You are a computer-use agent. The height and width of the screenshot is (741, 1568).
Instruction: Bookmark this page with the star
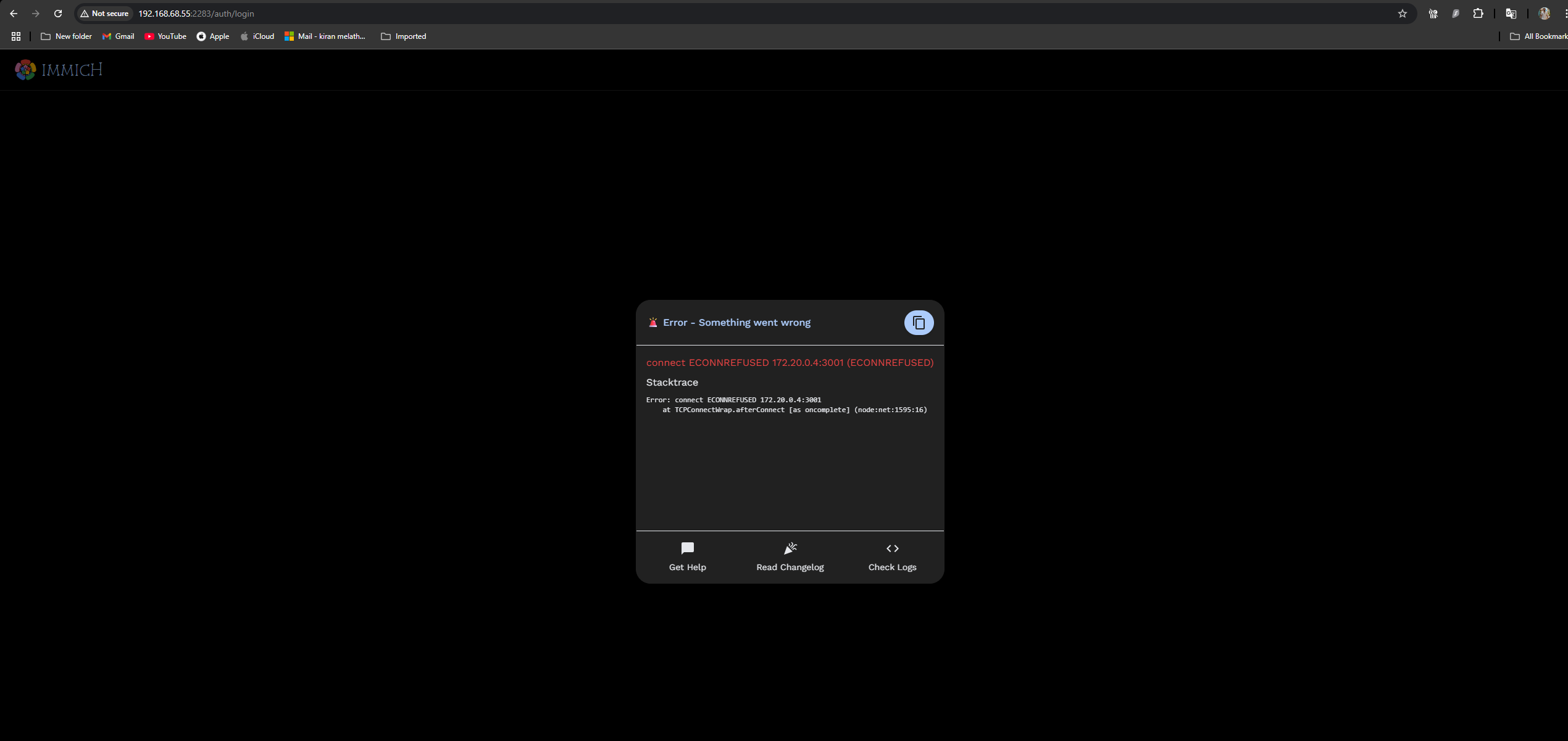1402,14
